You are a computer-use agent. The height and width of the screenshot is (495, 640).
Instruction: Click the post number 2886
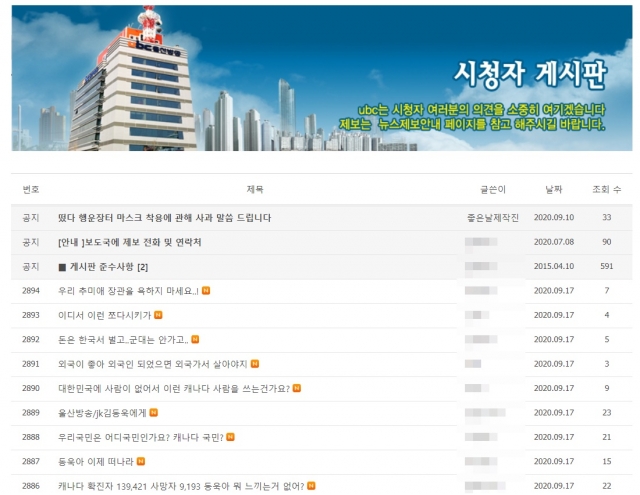pos(31,486)
